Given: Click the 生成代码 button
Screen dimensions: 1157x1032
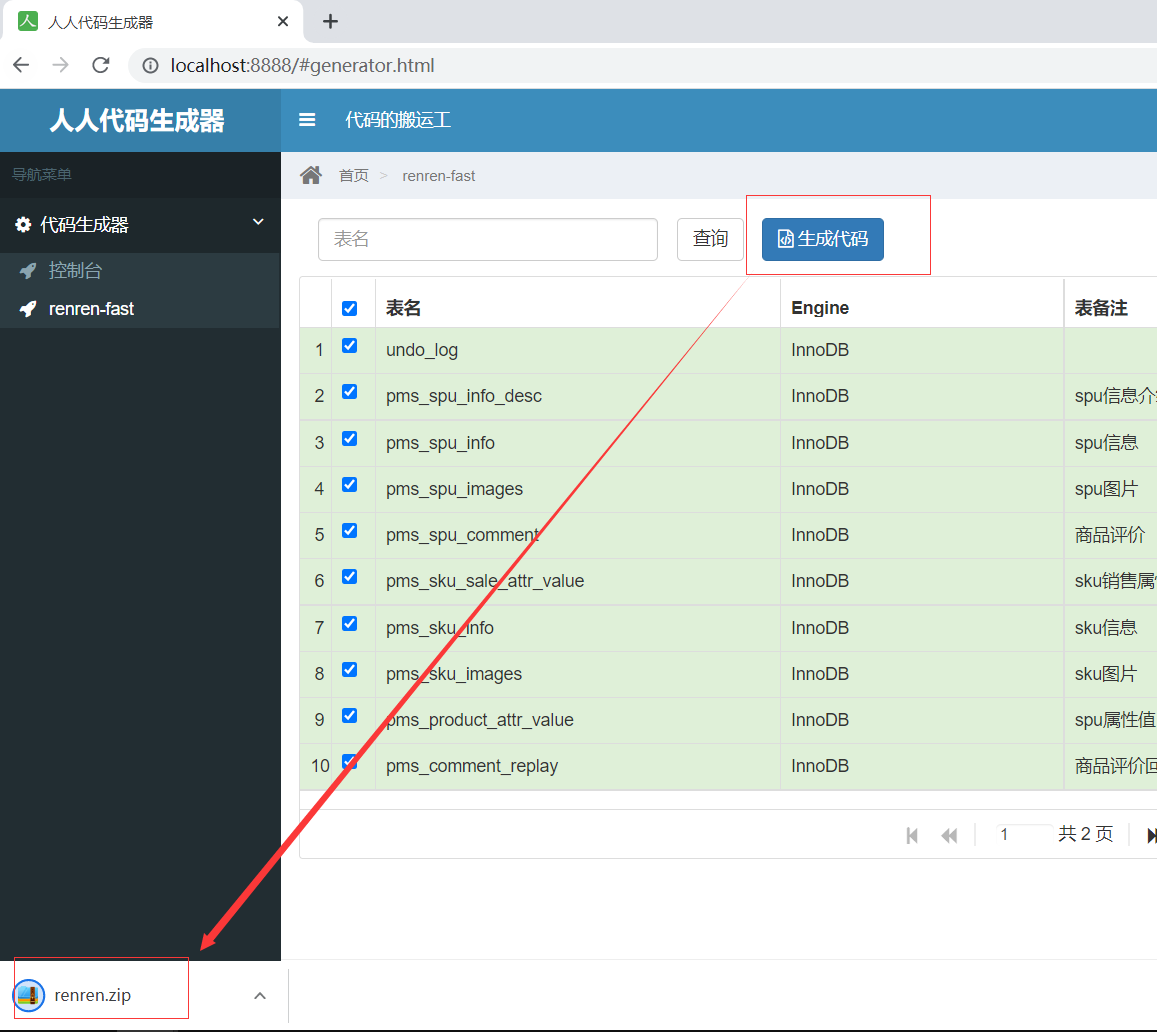Looking at the screenshot, I should 823,239.
